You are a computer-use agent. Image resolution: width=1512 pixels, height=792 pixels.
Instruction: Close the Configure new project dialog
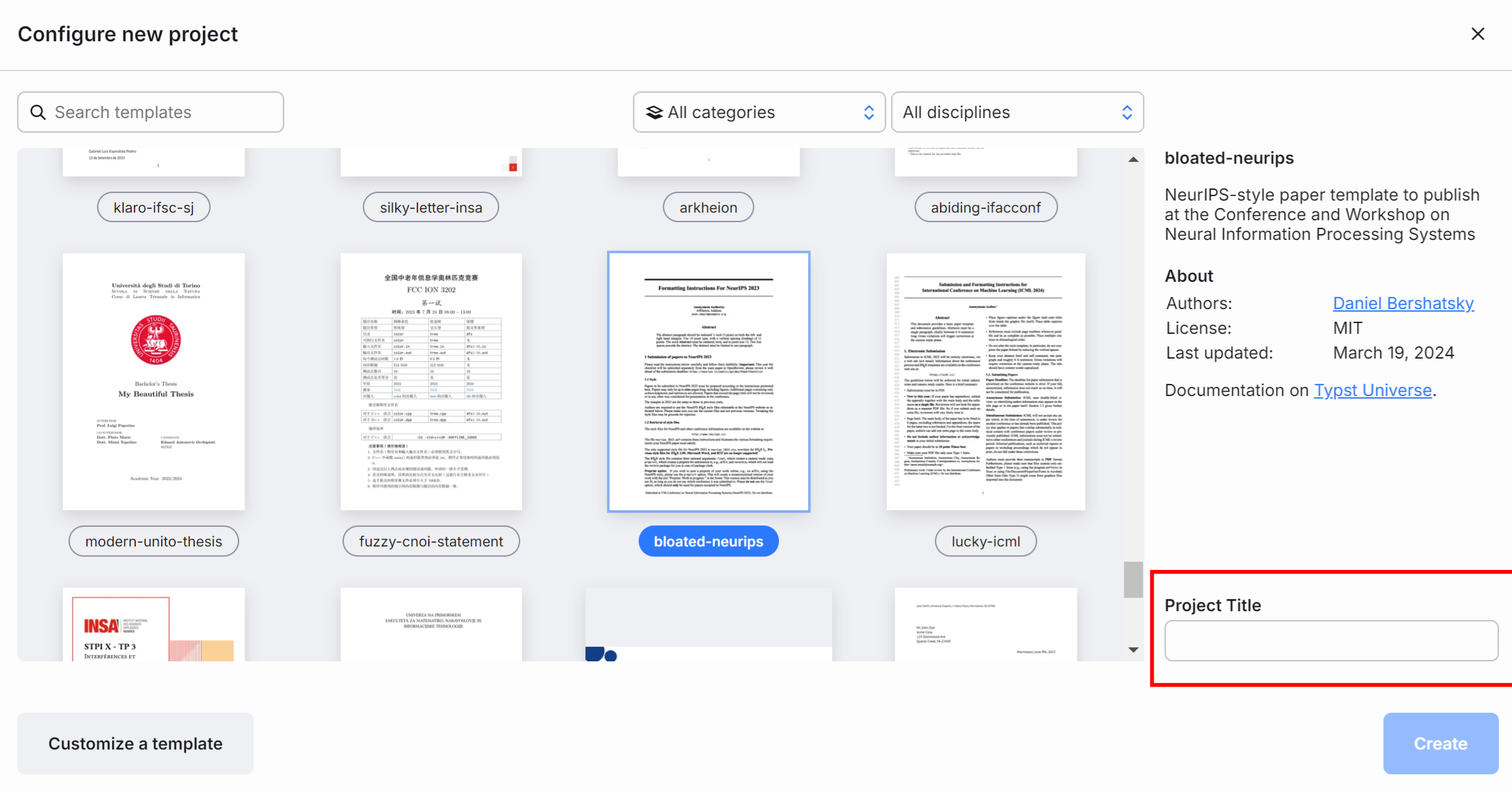[x=1478, y=34]
